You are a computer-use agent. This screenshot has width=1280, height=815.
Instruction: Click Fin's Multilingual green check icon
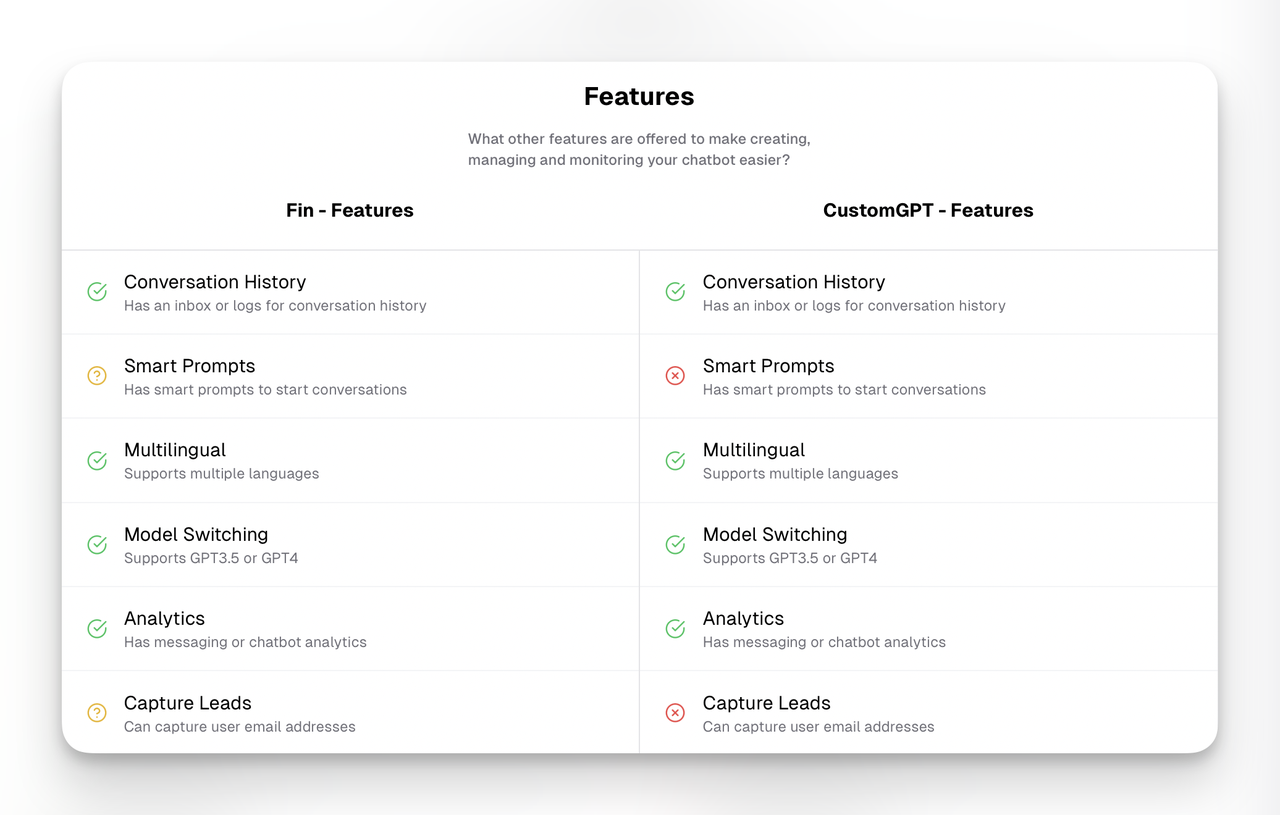97,460
